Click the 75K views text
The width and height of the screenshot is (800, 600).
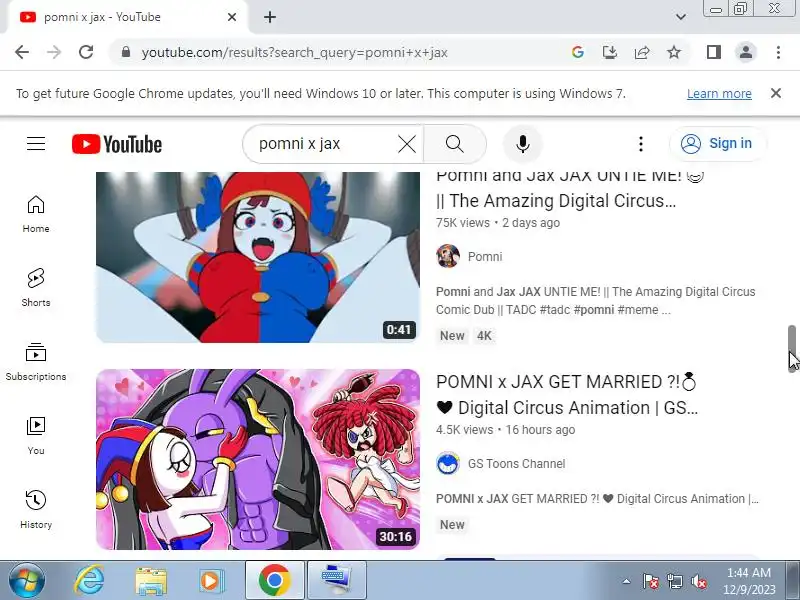[x=462, y=223]
